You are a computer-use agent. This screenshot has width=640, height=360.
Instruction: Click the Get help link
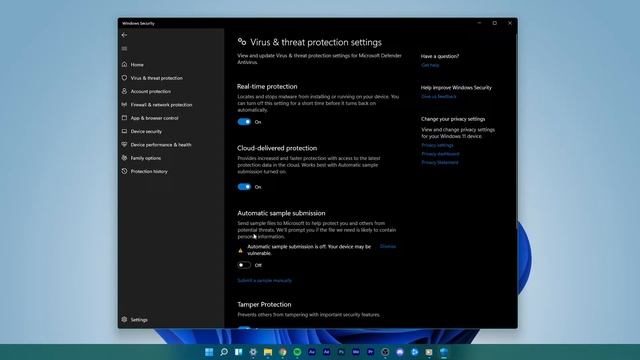click(430, 65)
